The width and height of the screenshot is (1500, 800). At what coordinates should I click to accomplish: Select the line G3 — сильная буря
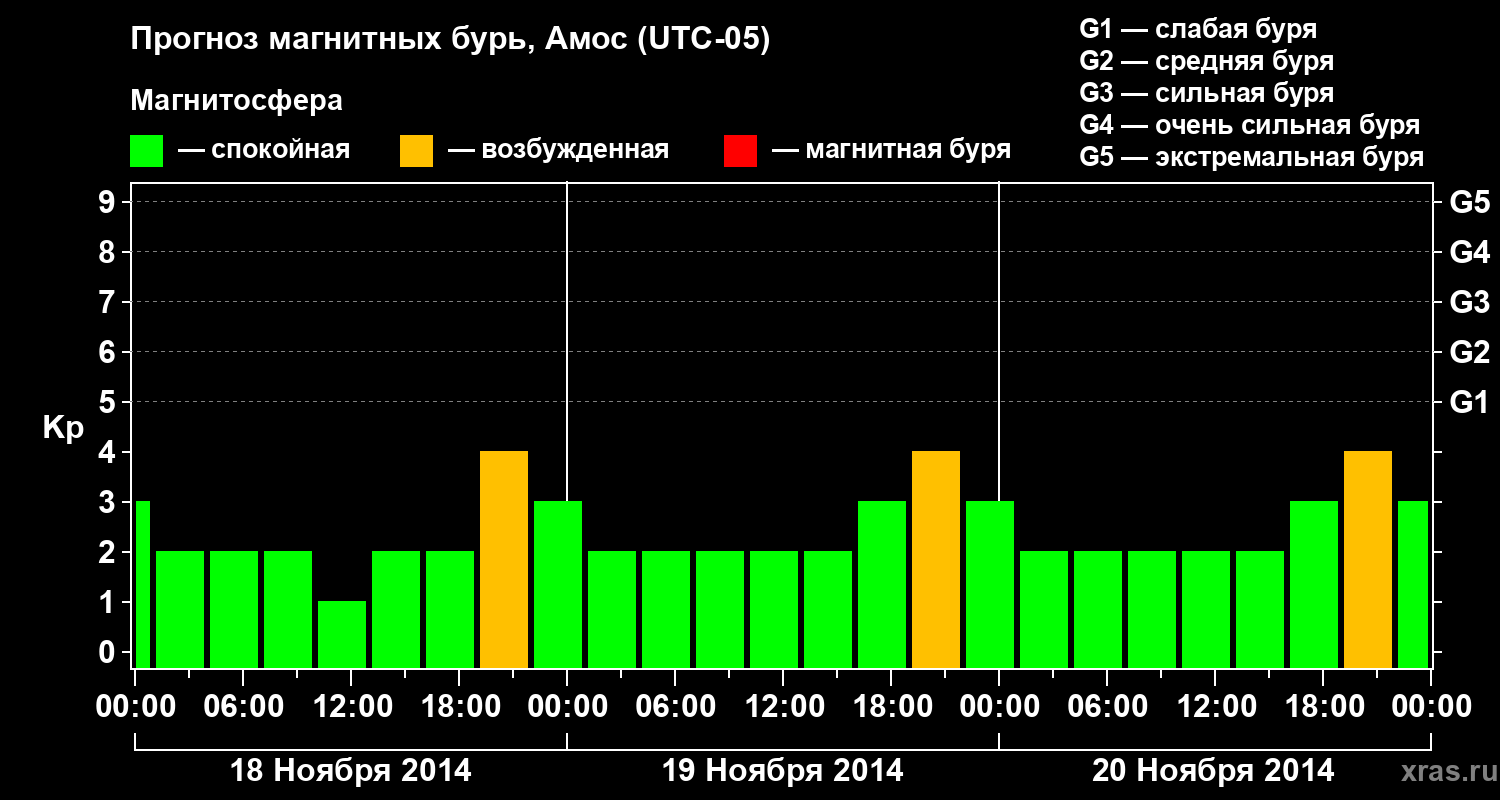click(1206, 93)
